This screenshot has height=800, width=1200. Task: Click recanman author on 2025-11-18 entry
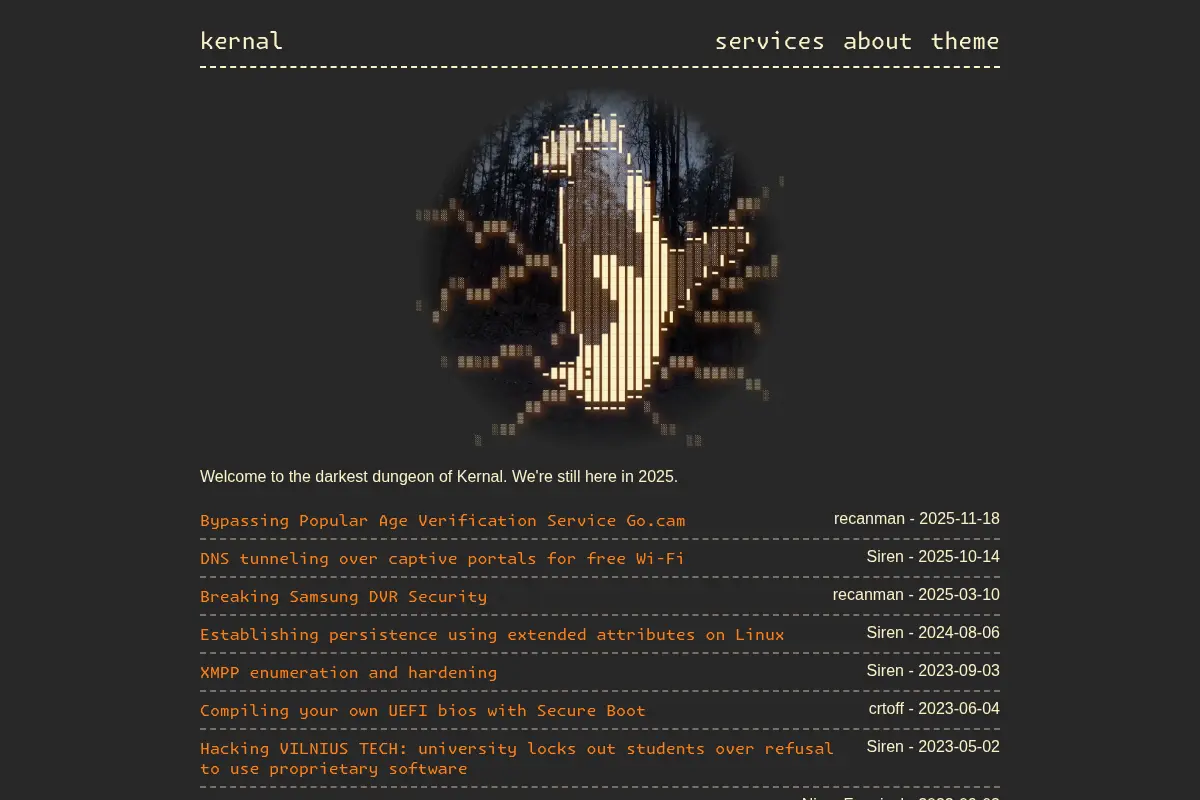tap(869, 519)
